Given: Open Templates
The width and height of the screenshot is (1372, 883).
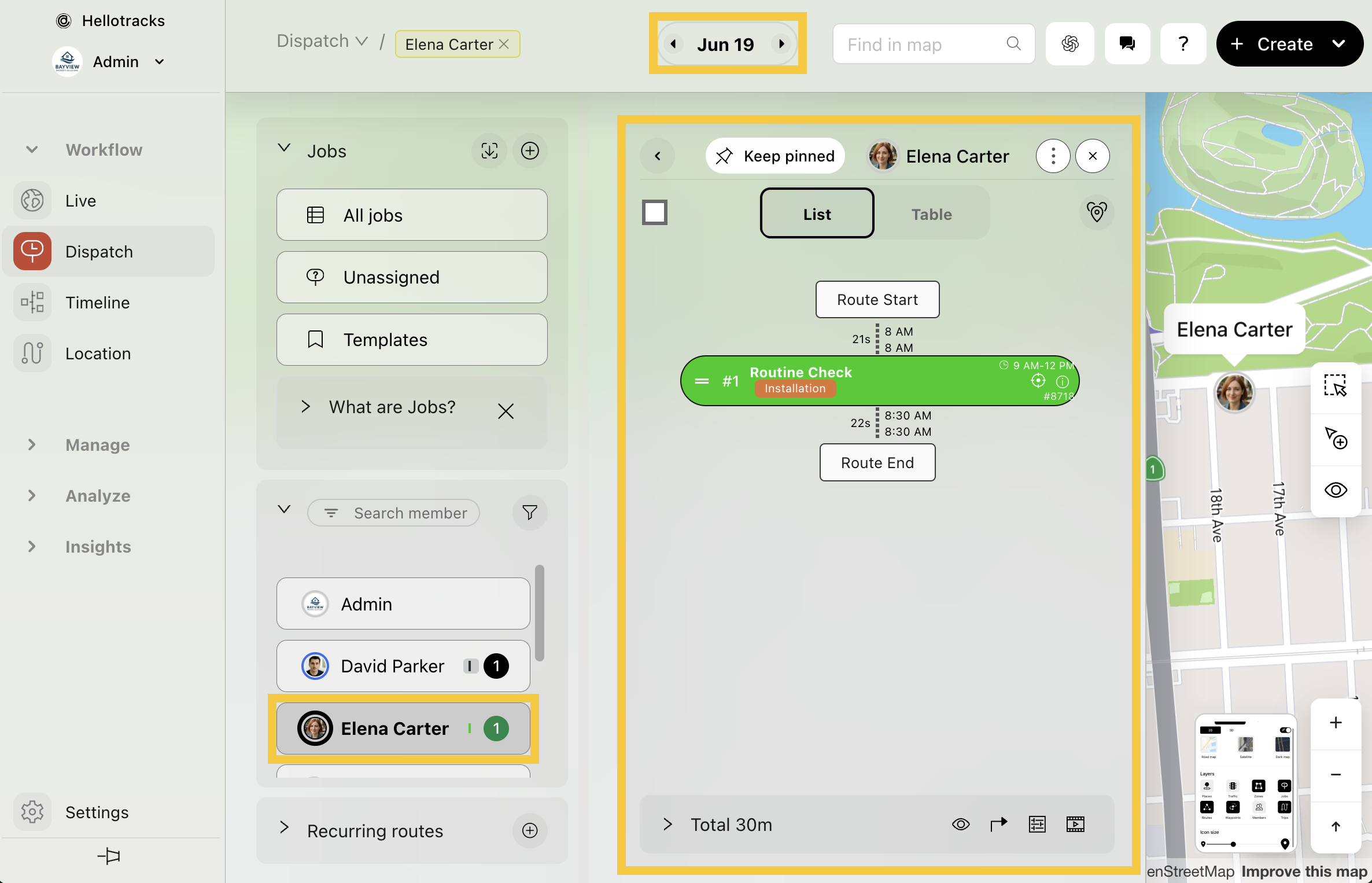Looking at the screenshot, I should tap(412, 340).
